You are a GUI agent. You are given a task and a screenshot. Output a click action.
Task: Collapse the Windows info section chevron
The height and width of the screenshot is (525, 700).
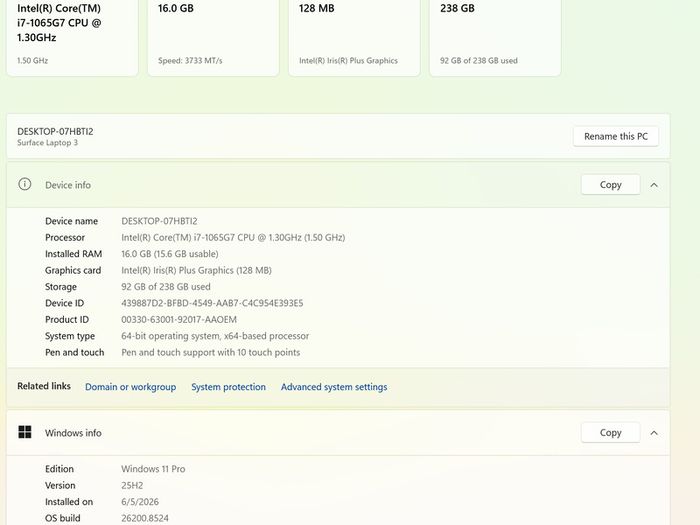tap(654, 433)
